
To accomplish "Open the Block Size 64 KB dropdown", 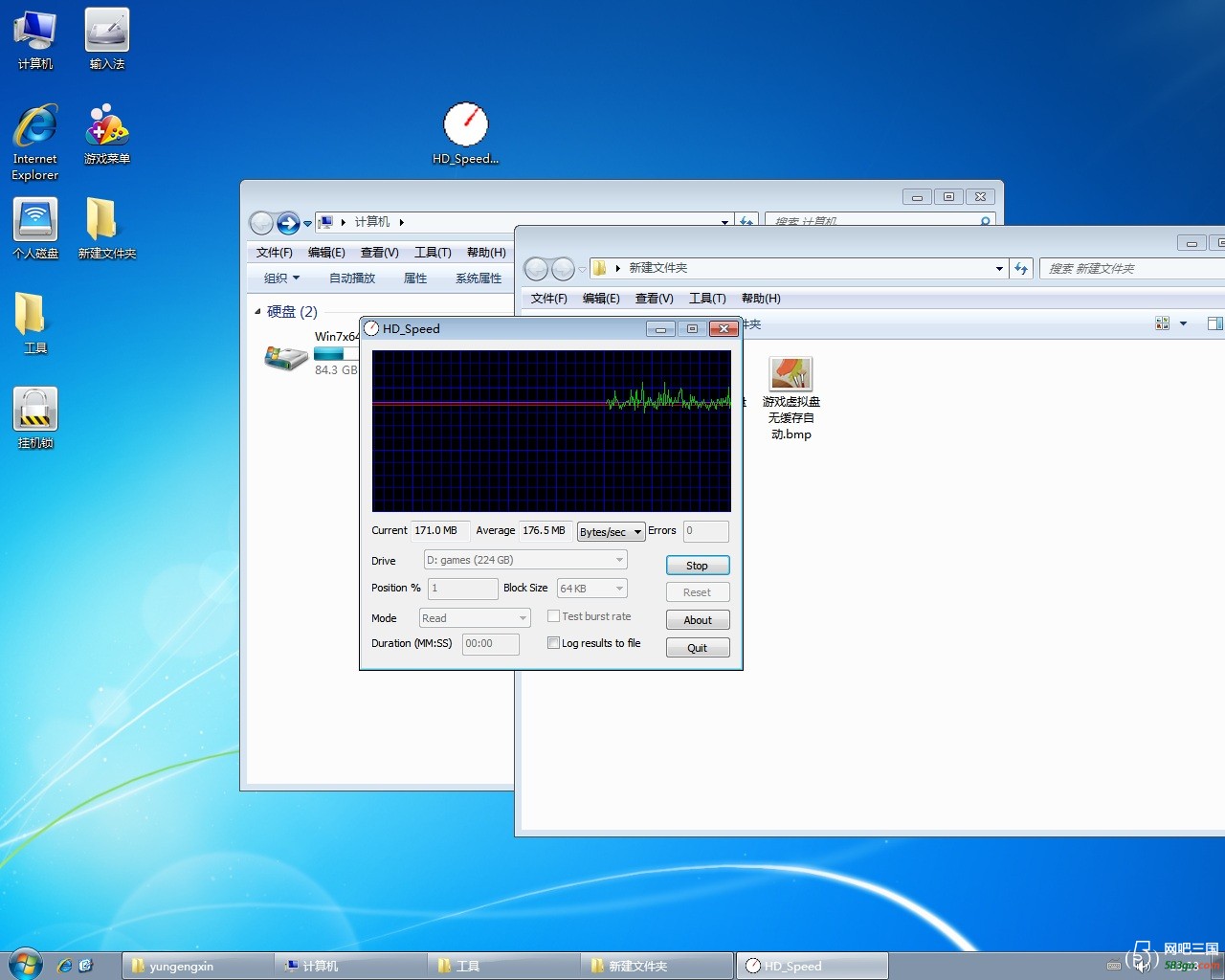I will point(592,588).
